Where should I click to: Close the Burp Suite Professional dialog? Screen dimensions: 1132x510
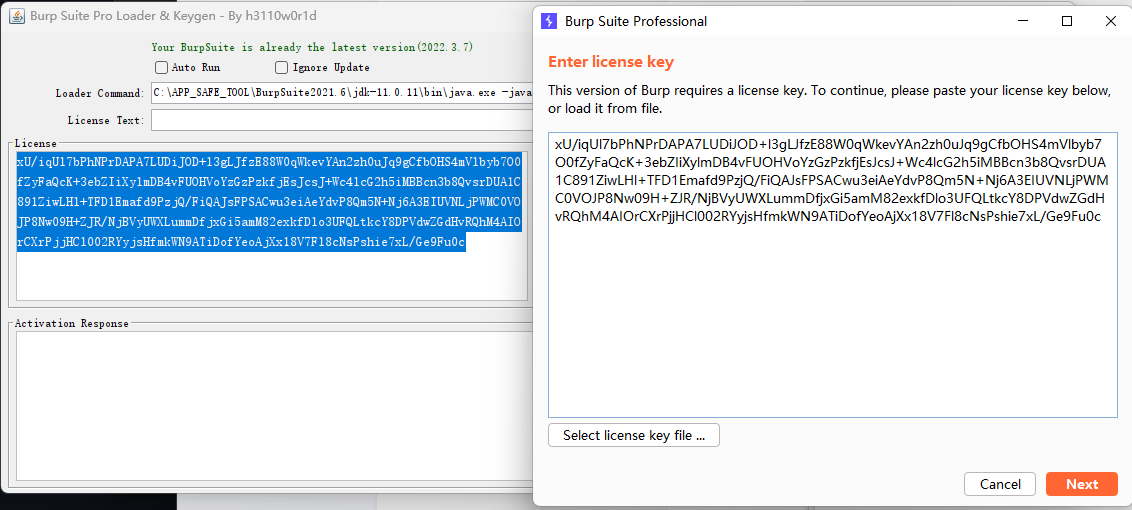(1110, 22)
